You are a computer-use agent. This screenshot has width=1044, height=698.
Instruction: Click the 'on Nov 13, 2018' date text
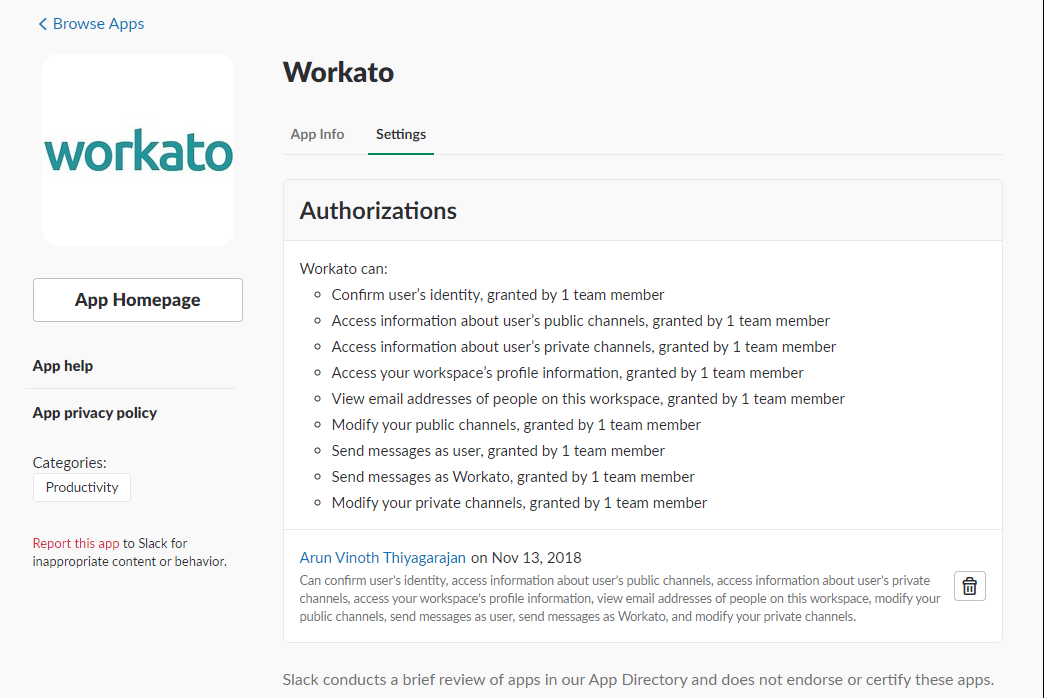point(526,557)
